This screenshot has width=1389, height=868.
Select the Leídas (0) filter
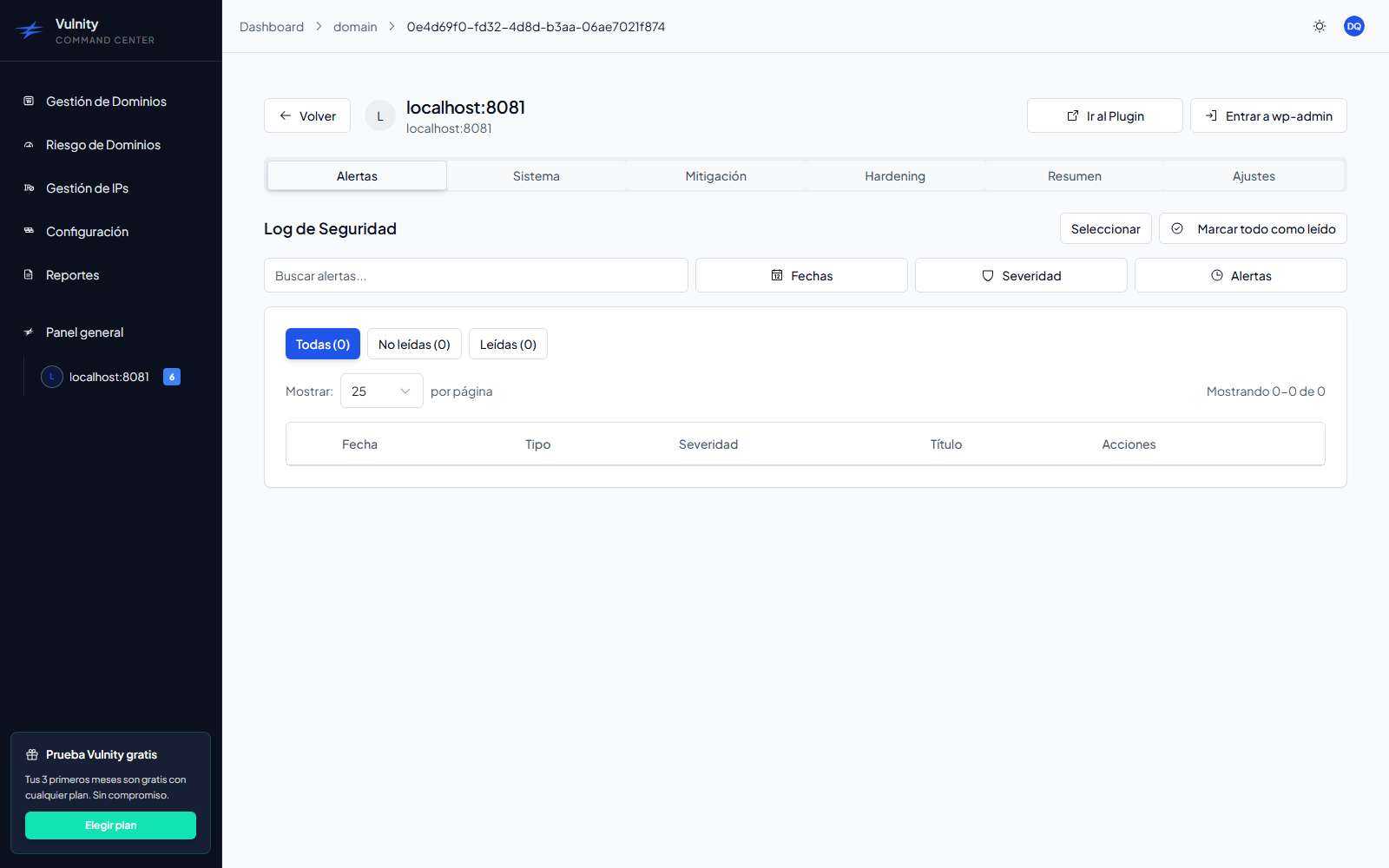508,344
